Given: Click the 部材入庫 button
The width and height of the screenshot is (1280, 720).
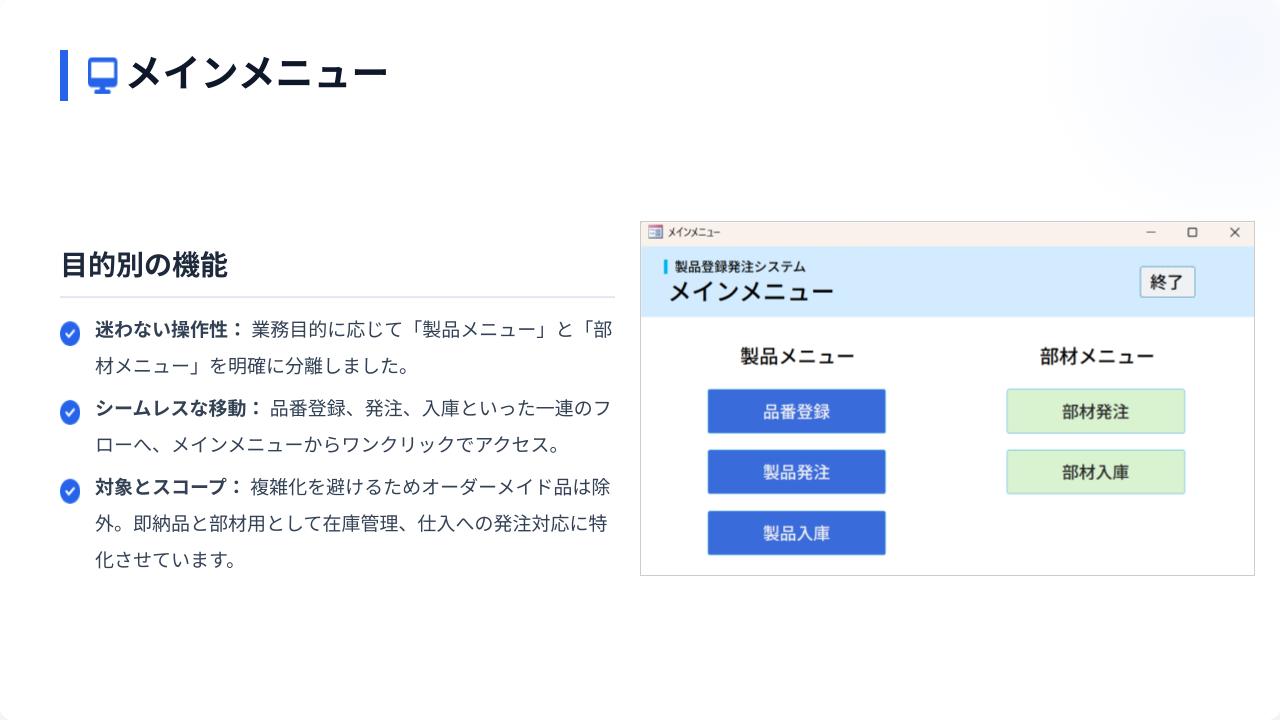Looking at the screenshot, I should 1095,472.
